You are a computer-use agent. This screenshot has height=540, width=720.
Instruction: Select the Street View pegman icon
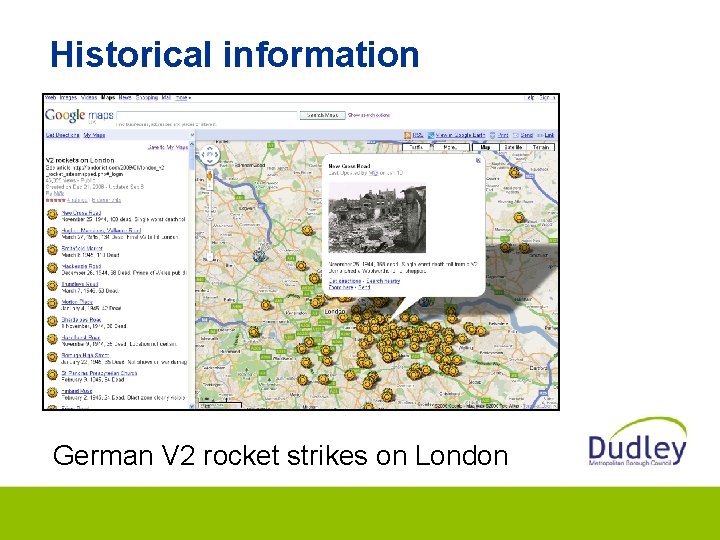pos(210,175)
